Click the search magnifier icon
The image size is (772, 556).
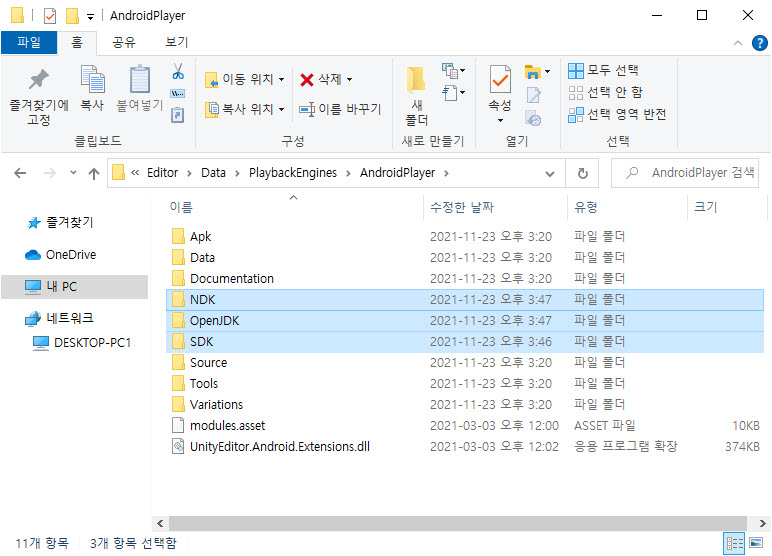click(x=632, y=173)
